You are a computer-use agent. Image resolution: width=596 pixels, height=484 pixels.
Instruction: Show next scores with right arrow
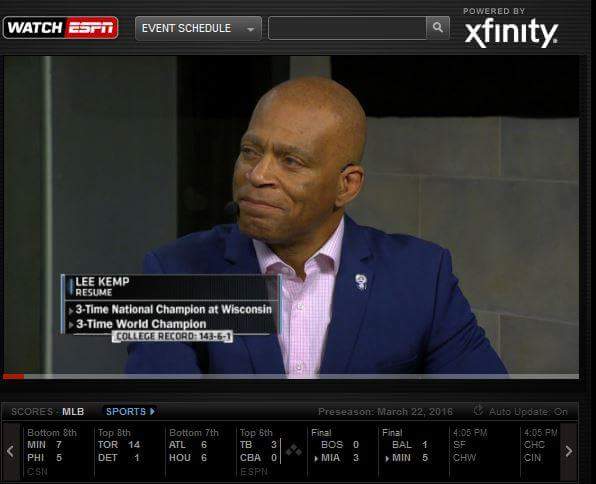[x=569, y=451]
